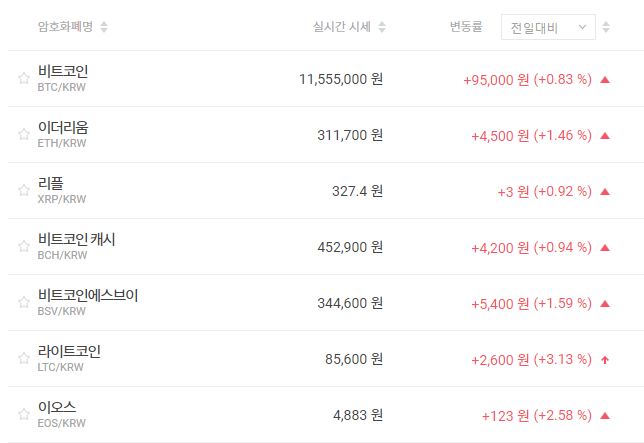
Task: Click the 변동률 column header label
Action: pos(467,27)
